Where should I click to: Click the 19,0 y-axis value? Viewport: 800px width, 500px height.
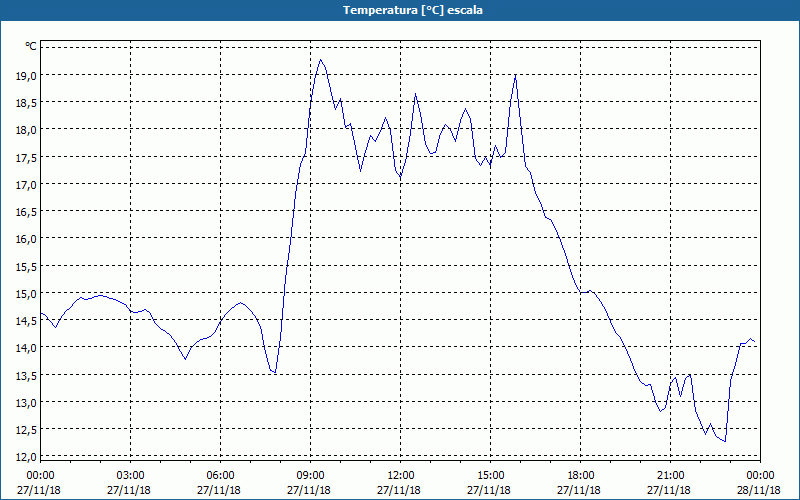tap(27, 76)
